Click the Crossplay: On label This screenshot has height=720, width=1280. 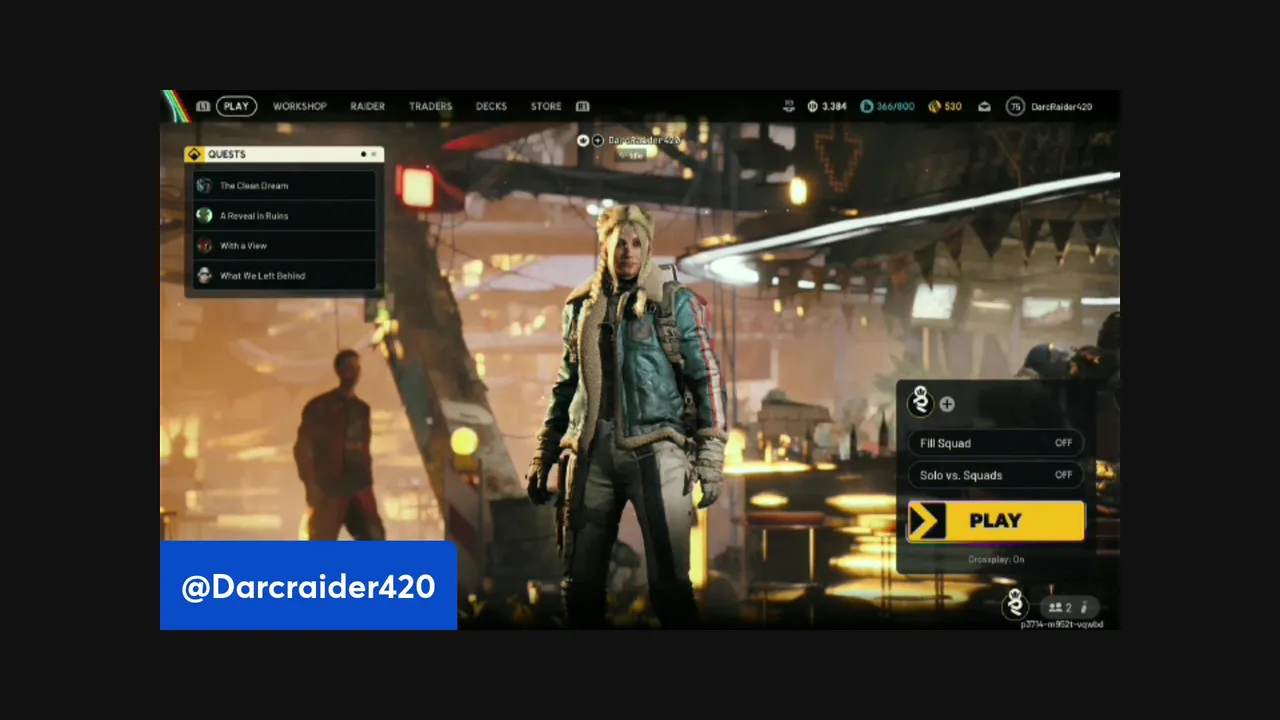tap(996, 559)
